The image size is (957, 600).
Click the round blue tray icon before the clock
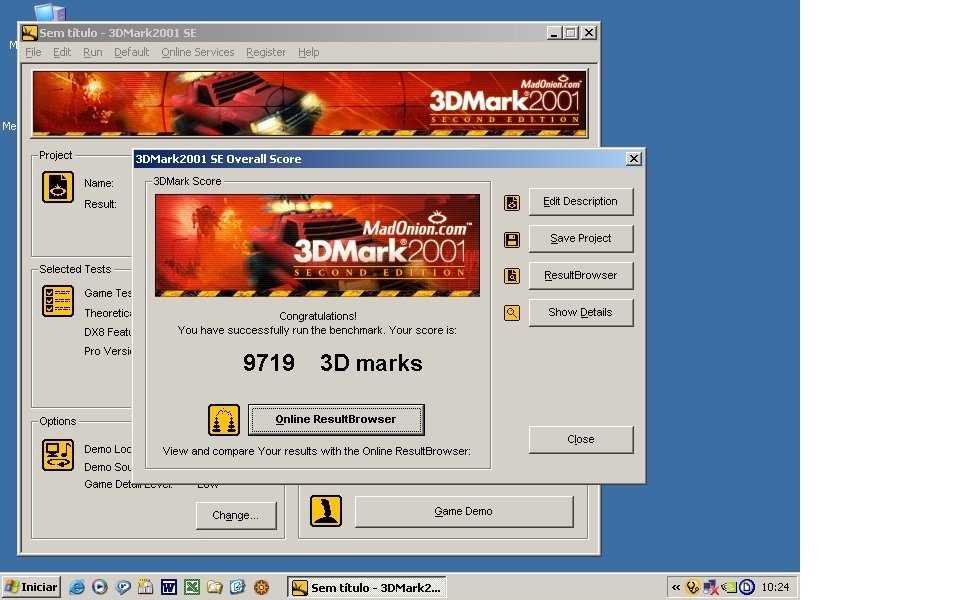(x=747, y=587)
